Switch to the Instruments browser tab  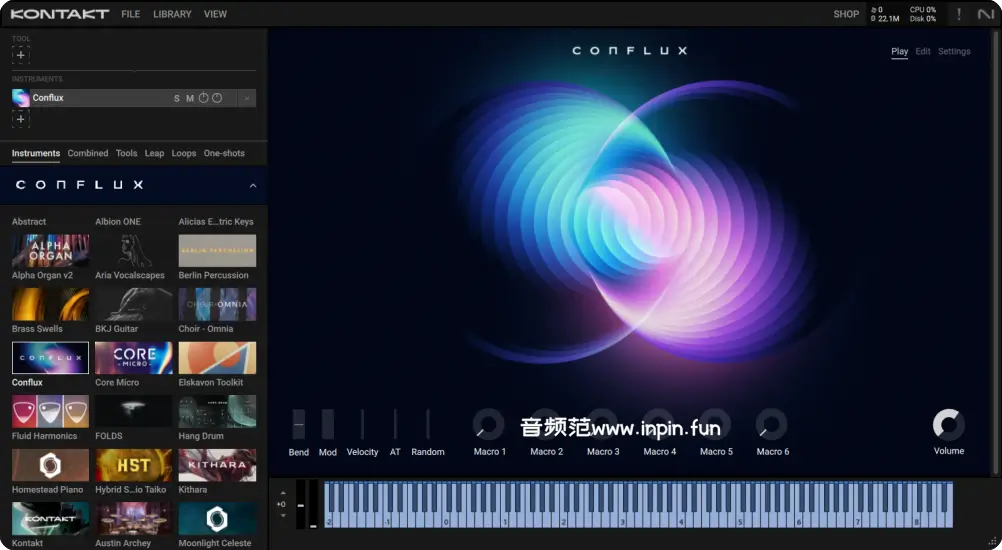(x=36, y=153)
